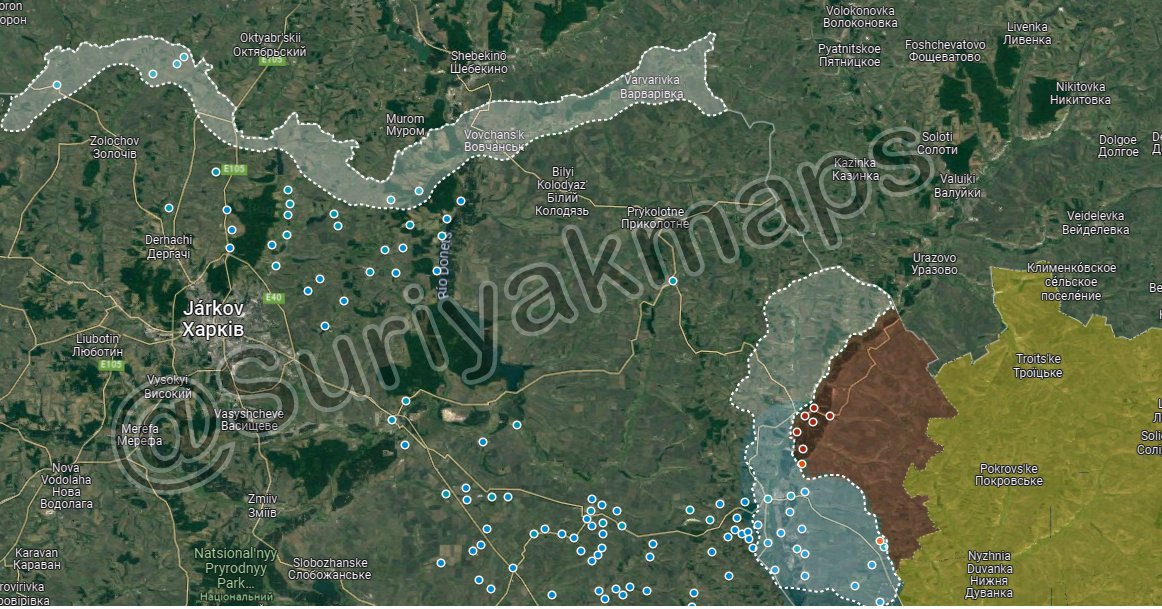Select the Kazinka Казинка label
The image size is (1162, 609).
(x=854, y=169)
